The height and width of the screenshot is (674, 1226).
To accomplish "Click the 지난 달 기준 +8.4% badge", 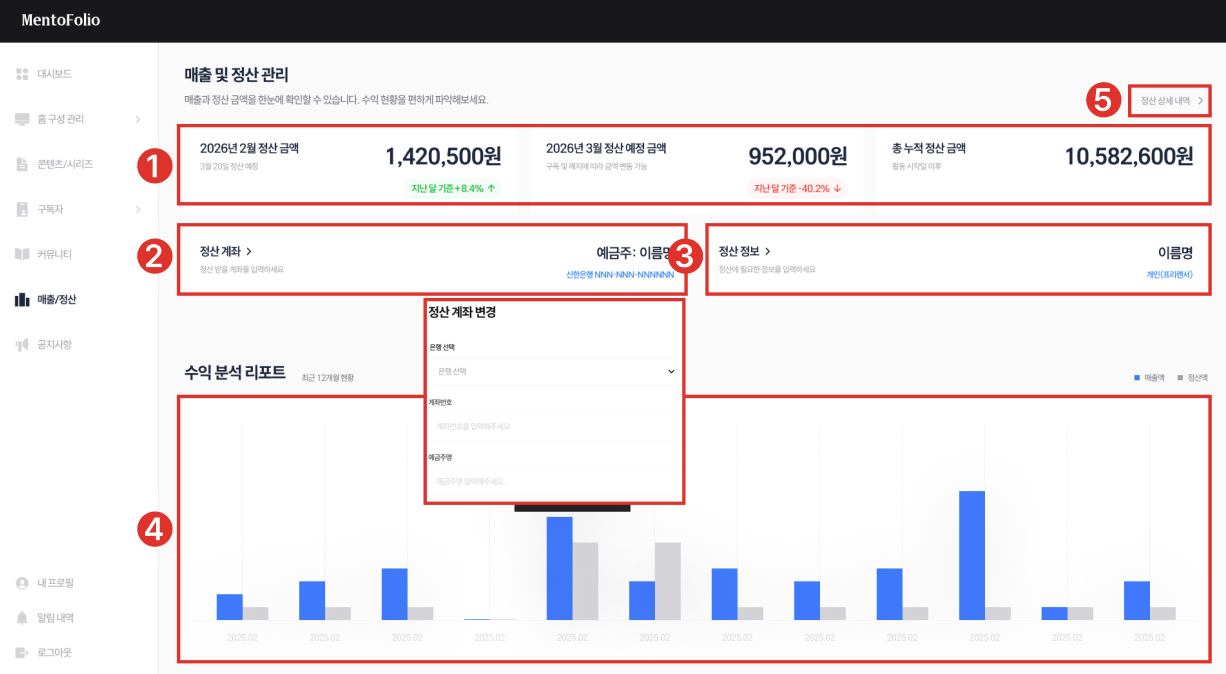I will point(453,188).
